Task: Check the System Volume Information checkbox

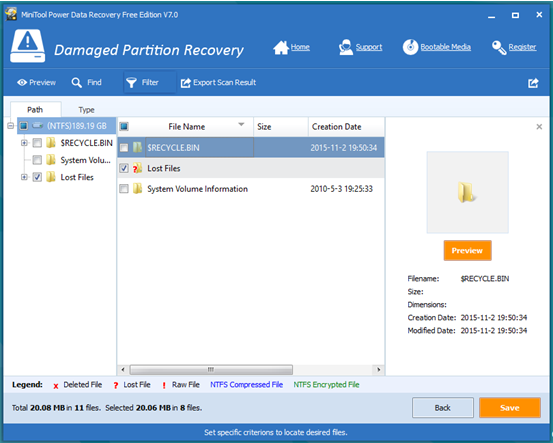Action: [124, 189]
